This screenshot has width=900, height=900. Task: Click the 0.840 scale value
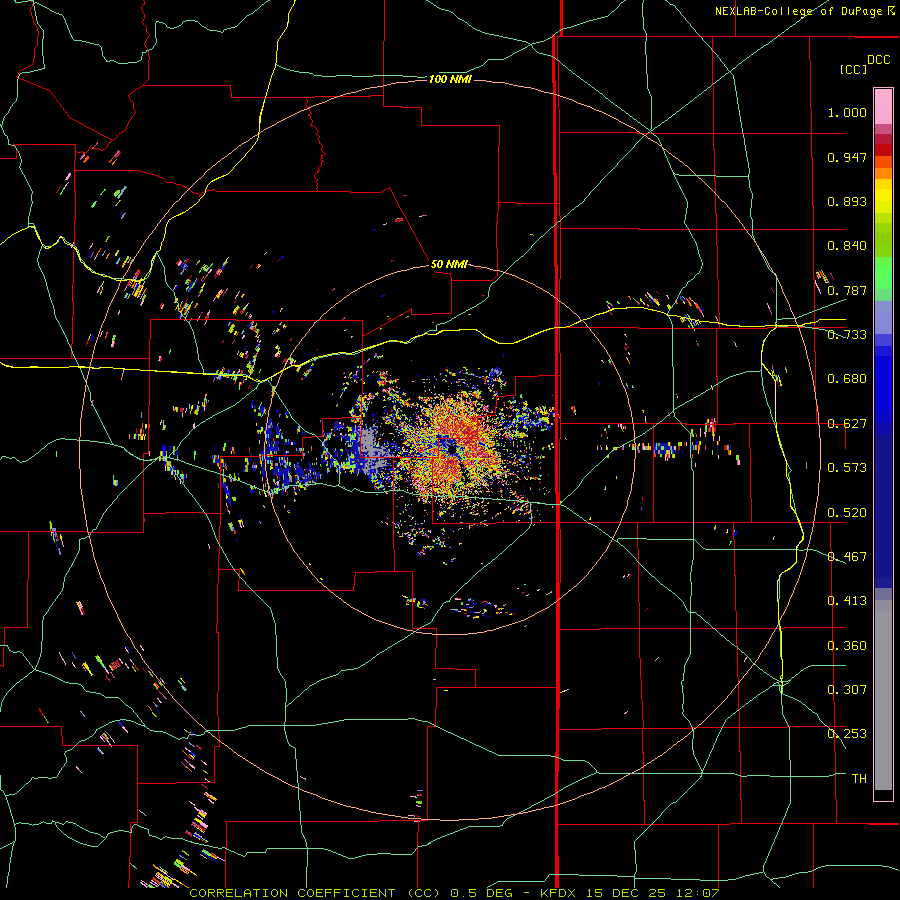pyautogui.click(x=847, y=246)
